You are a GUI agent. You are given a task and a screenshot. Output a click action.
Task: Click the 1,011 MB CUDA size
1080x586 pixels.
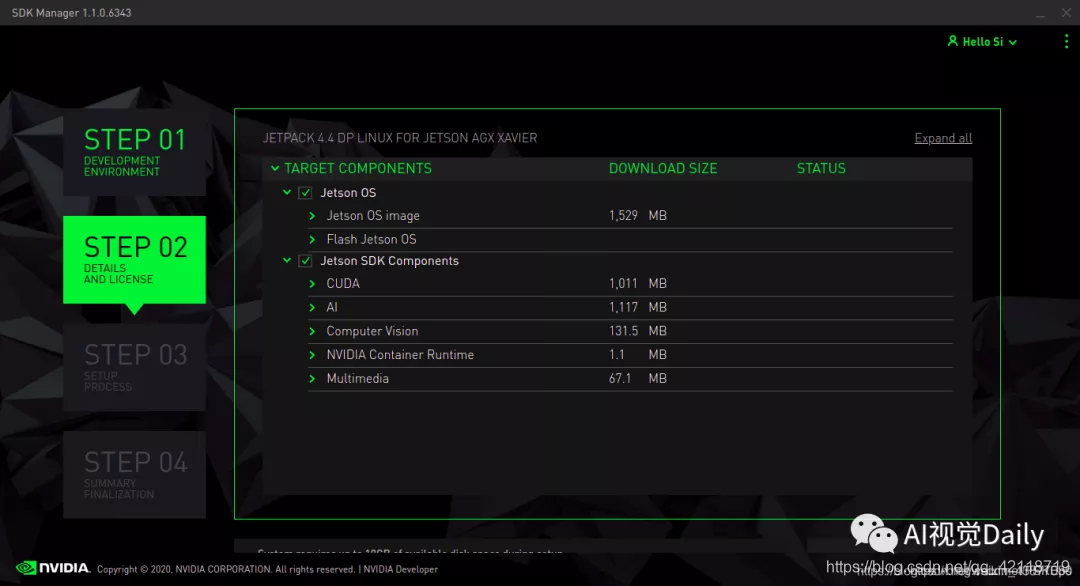(638, 284)
